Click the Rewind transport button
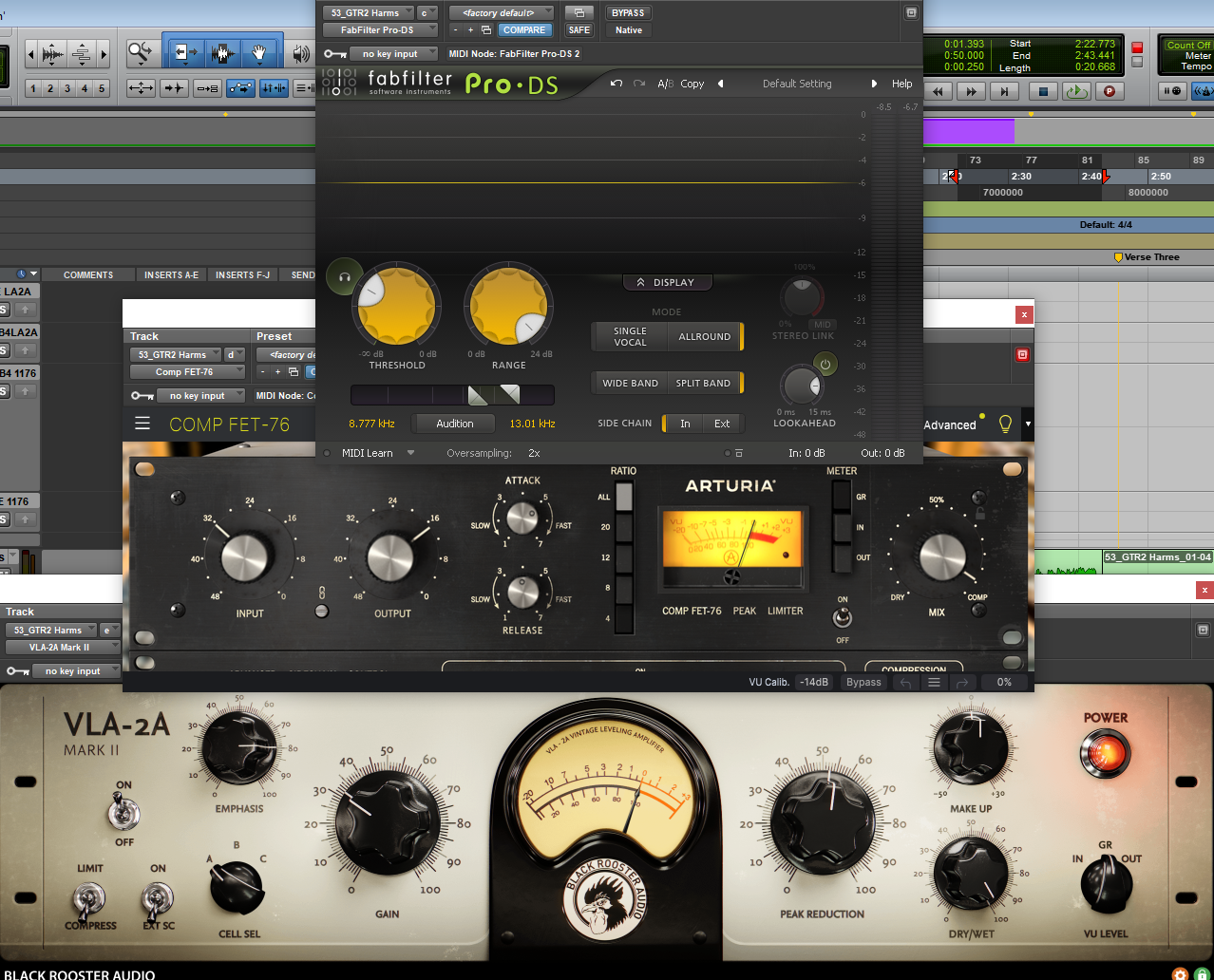 coord(938,91)
